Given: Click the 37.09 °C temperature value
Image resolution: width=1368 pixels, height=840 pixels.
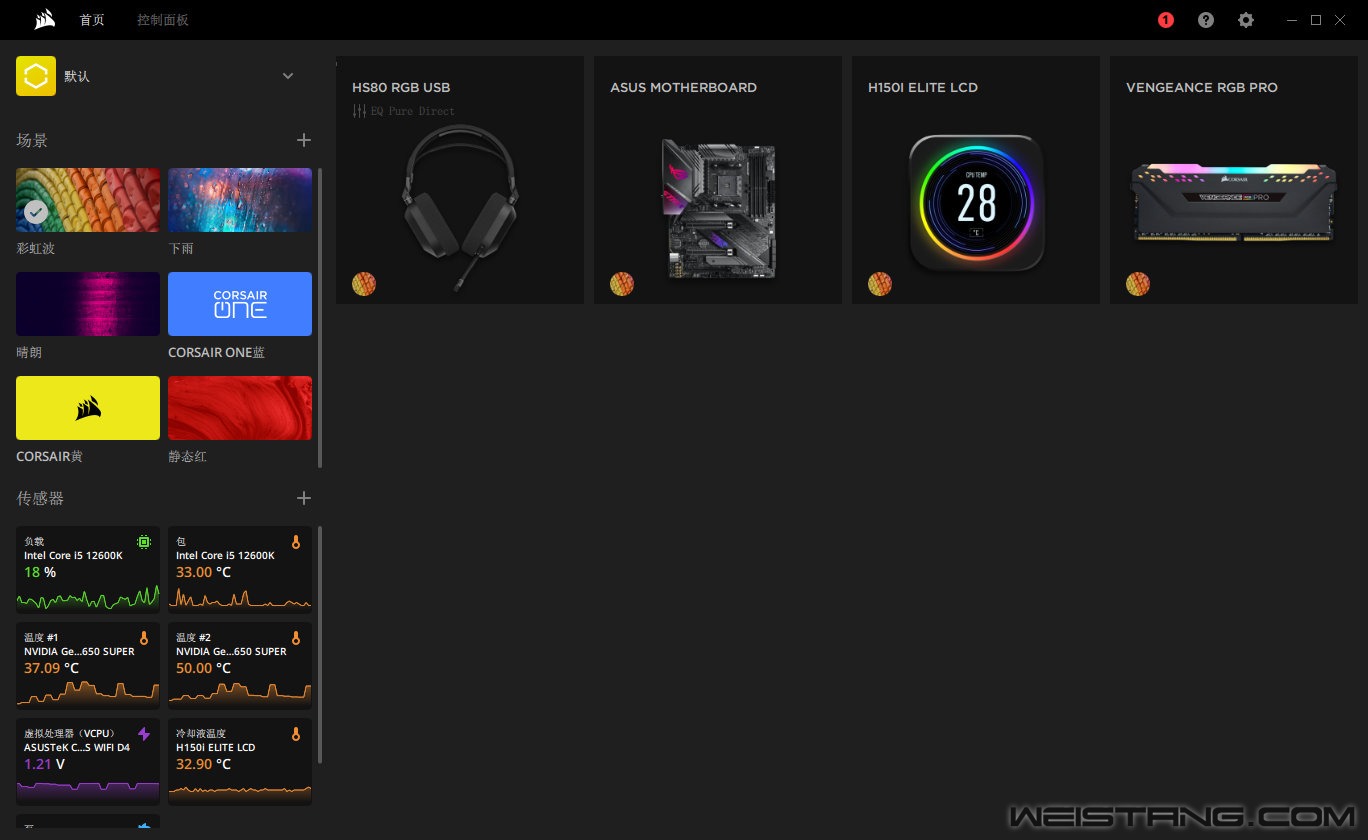Looking at the screenshot, I should [x=51, y=668].
